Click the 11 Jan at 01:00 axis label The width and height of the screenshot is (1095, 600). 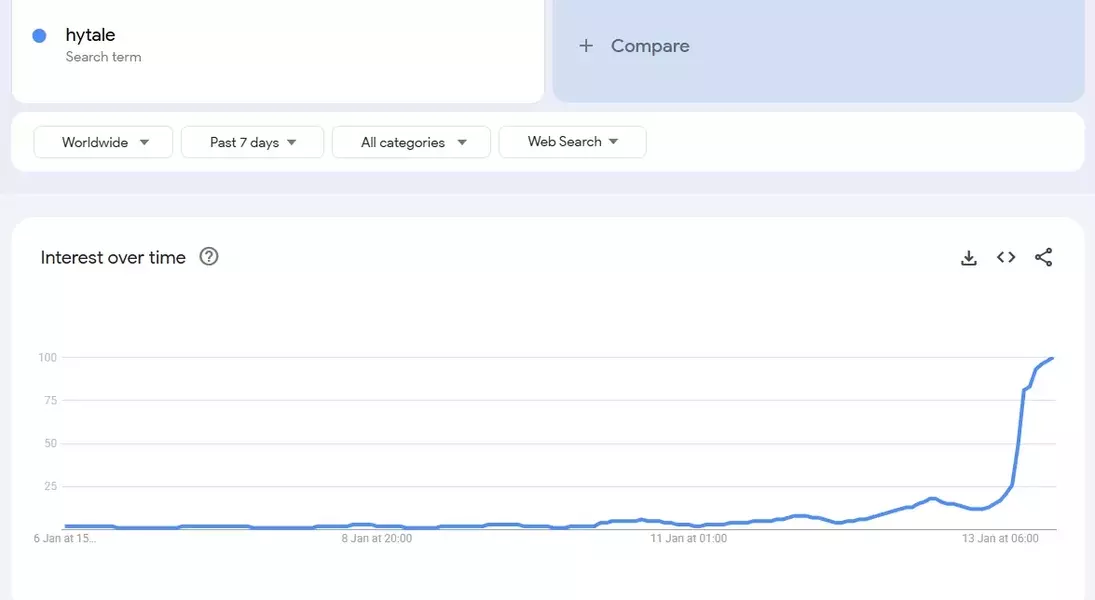click(x=689, y=538)
